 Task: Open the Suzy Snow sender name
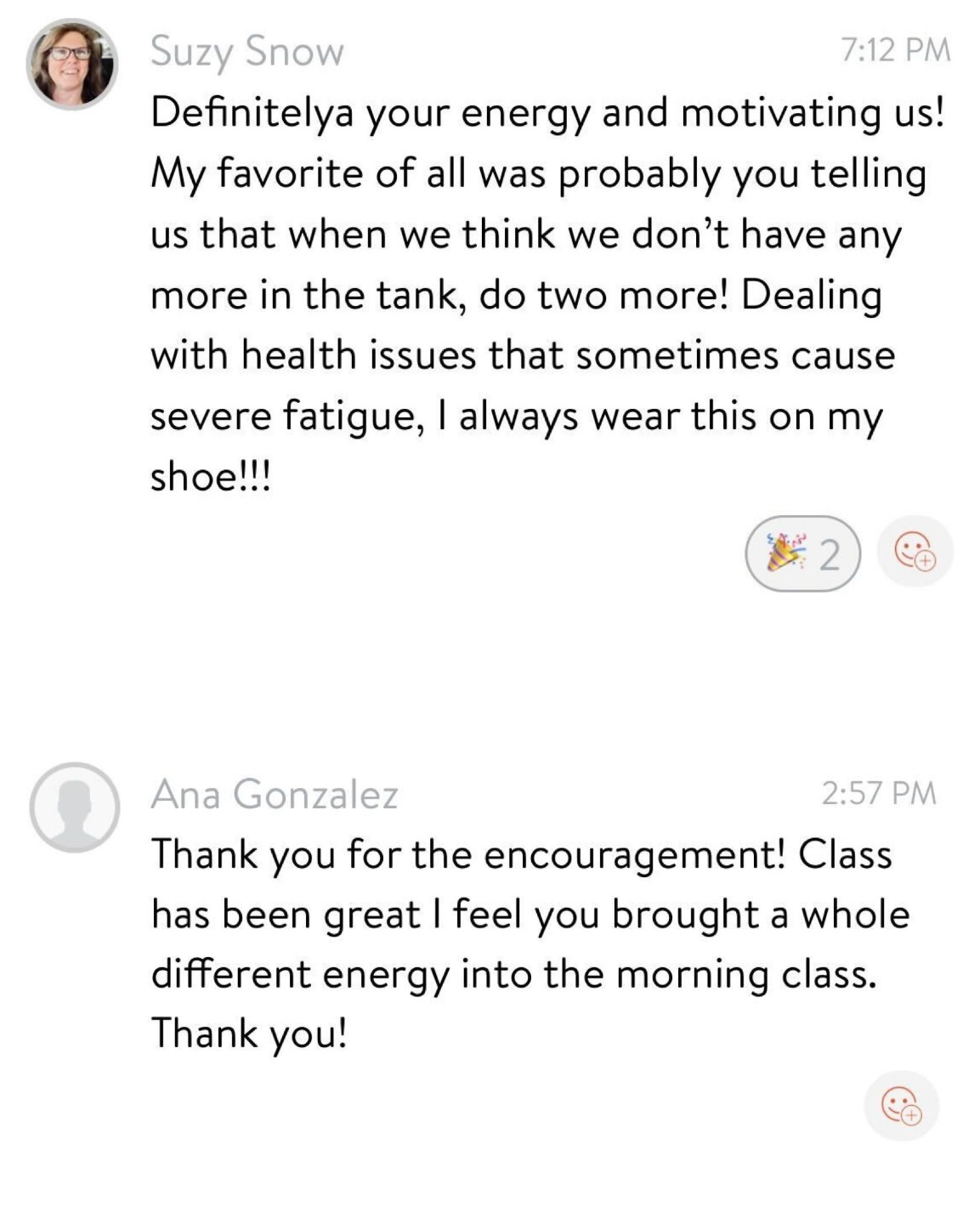(x=247, y=52)
